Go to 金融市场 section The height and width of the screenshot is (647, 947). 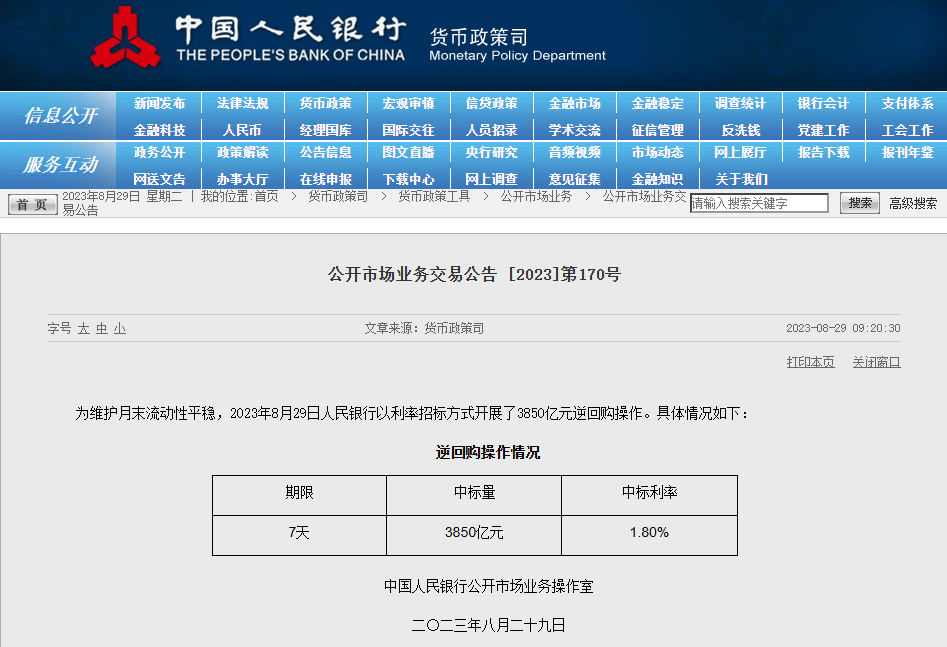[x=574, y=103]
